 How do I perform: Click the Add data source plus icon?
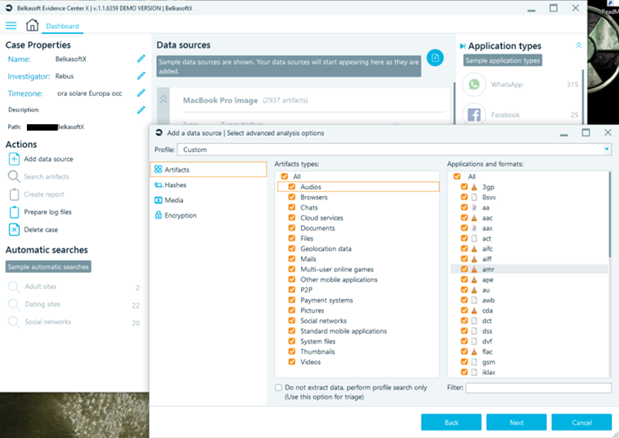click(x=14, y=159)
